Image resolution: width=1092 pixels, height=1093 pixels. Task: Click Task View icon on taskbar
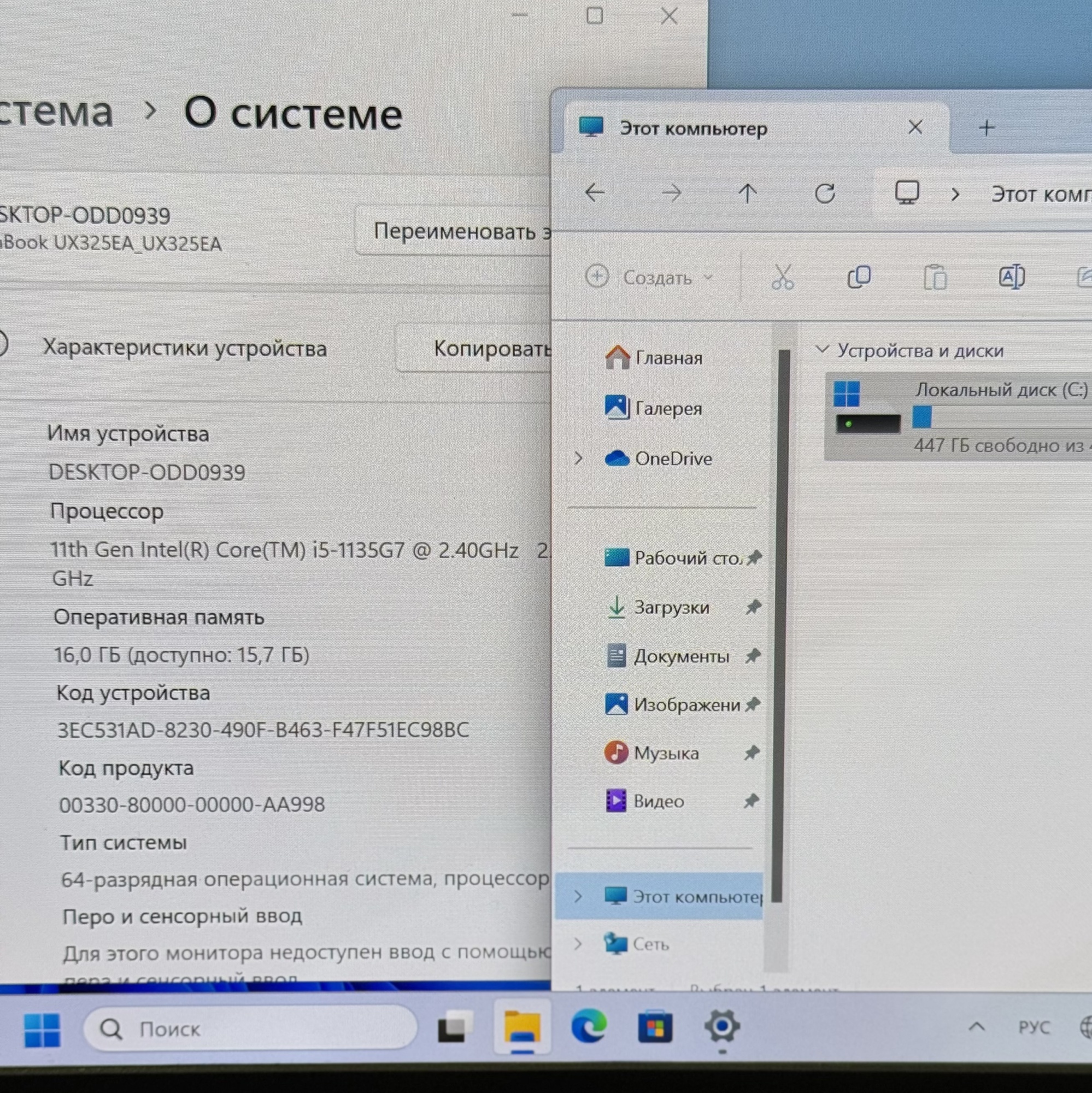(455, 1027)
